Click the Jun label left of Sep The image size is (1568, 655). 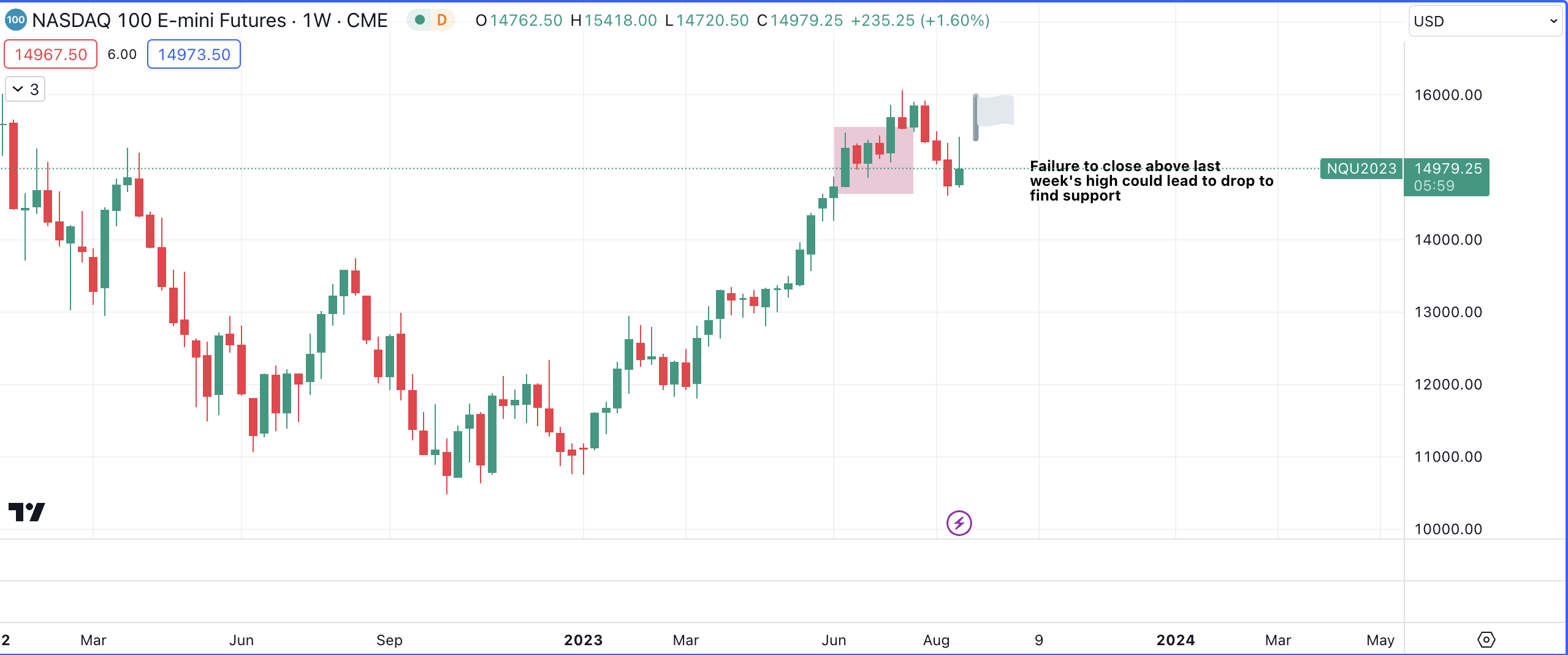point(241,640)
